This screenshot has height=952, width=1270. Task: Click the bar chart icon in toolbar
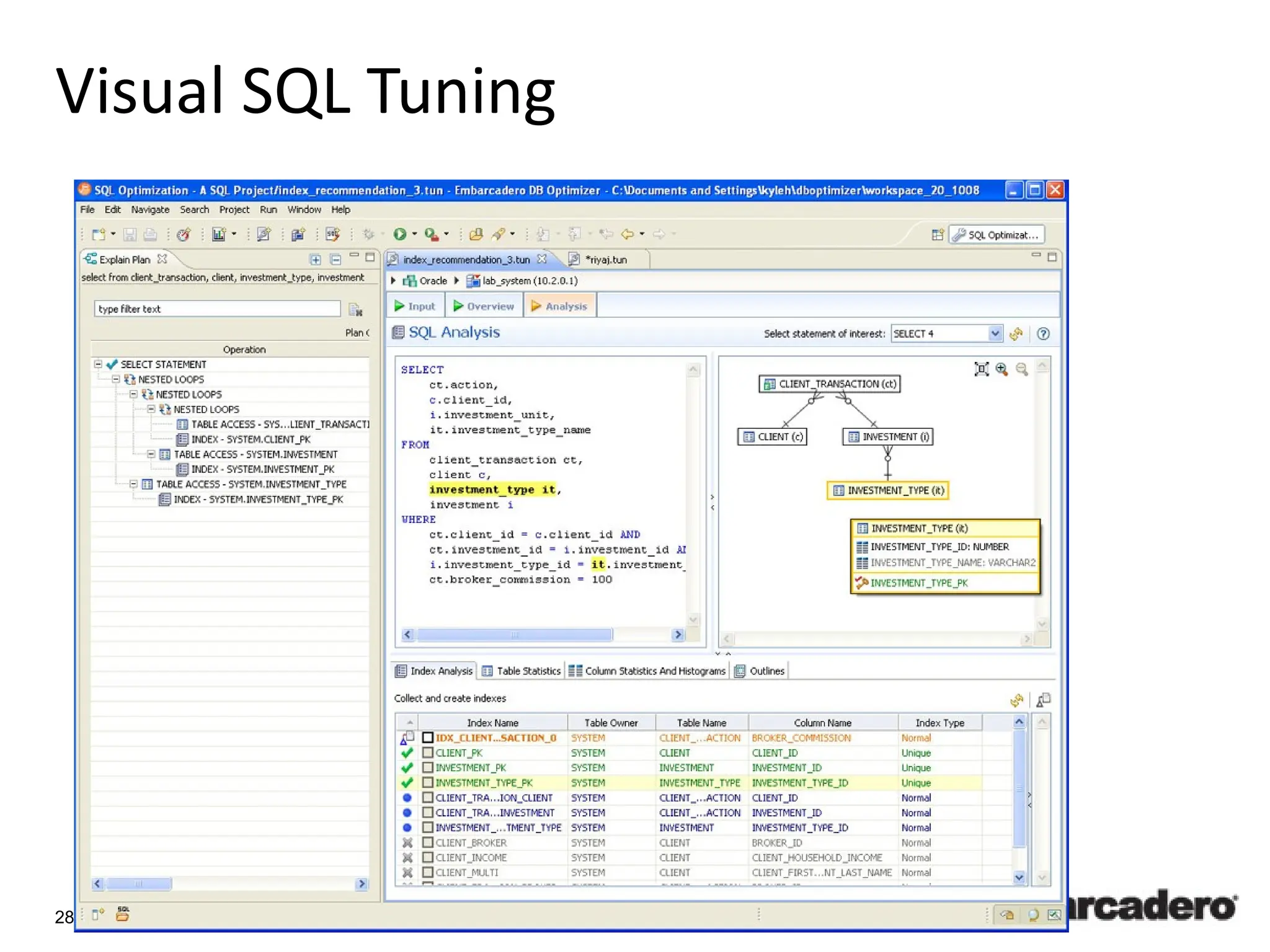219,234
